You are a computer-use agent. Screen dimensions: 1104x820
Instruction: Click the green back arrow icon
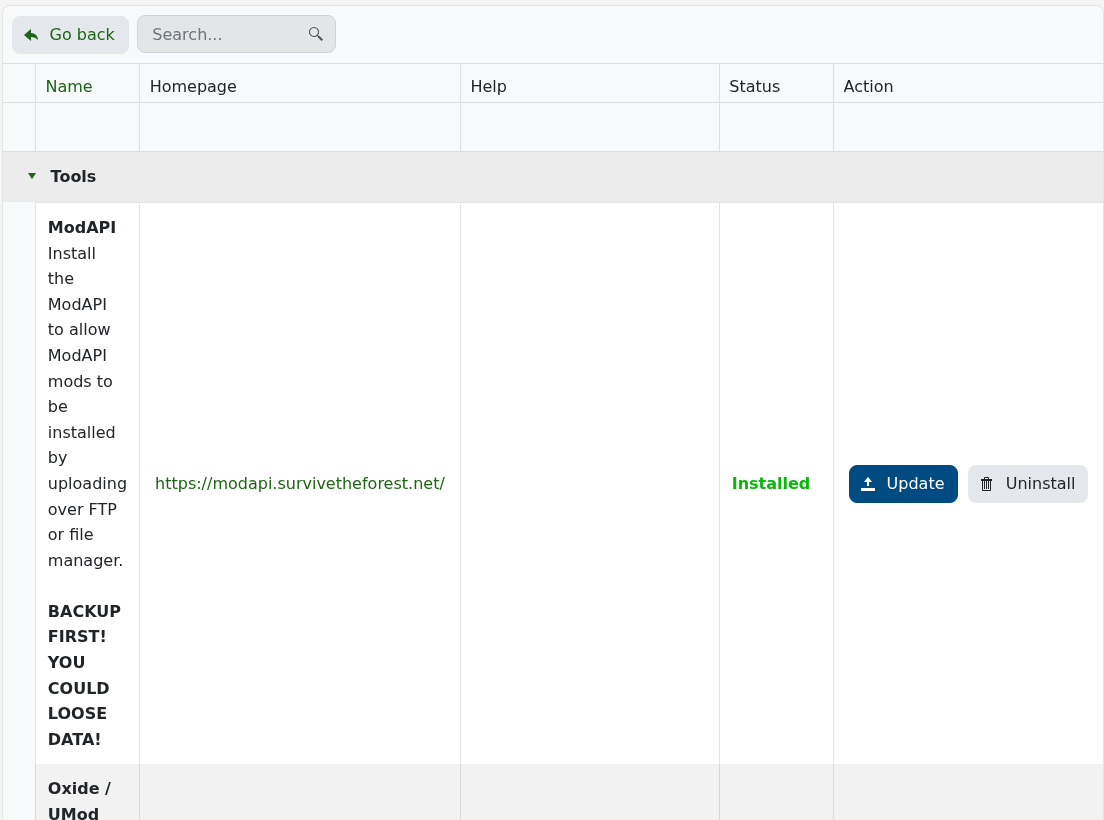[x=31, y=34]
